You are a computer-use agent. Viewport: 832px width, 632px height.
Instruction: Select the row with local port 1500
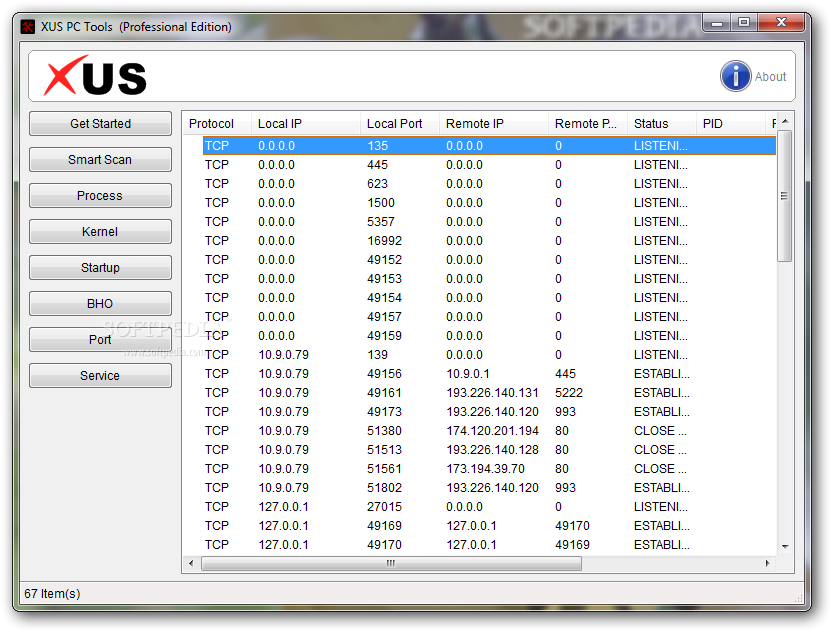pyautogui.click(x=489, y=203)
